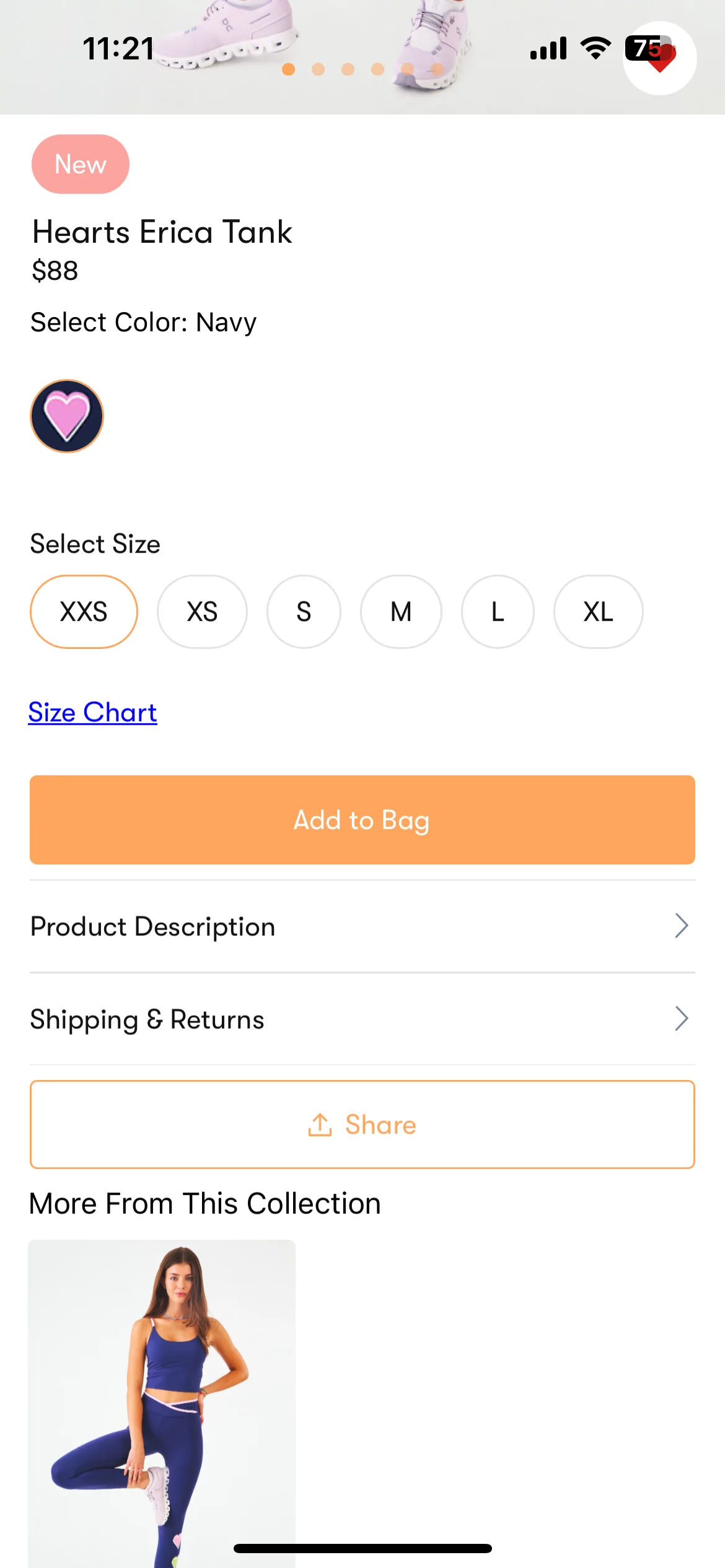
Task: Tap the Wi-Fi status icon
Action: click(x=595, y=48)
